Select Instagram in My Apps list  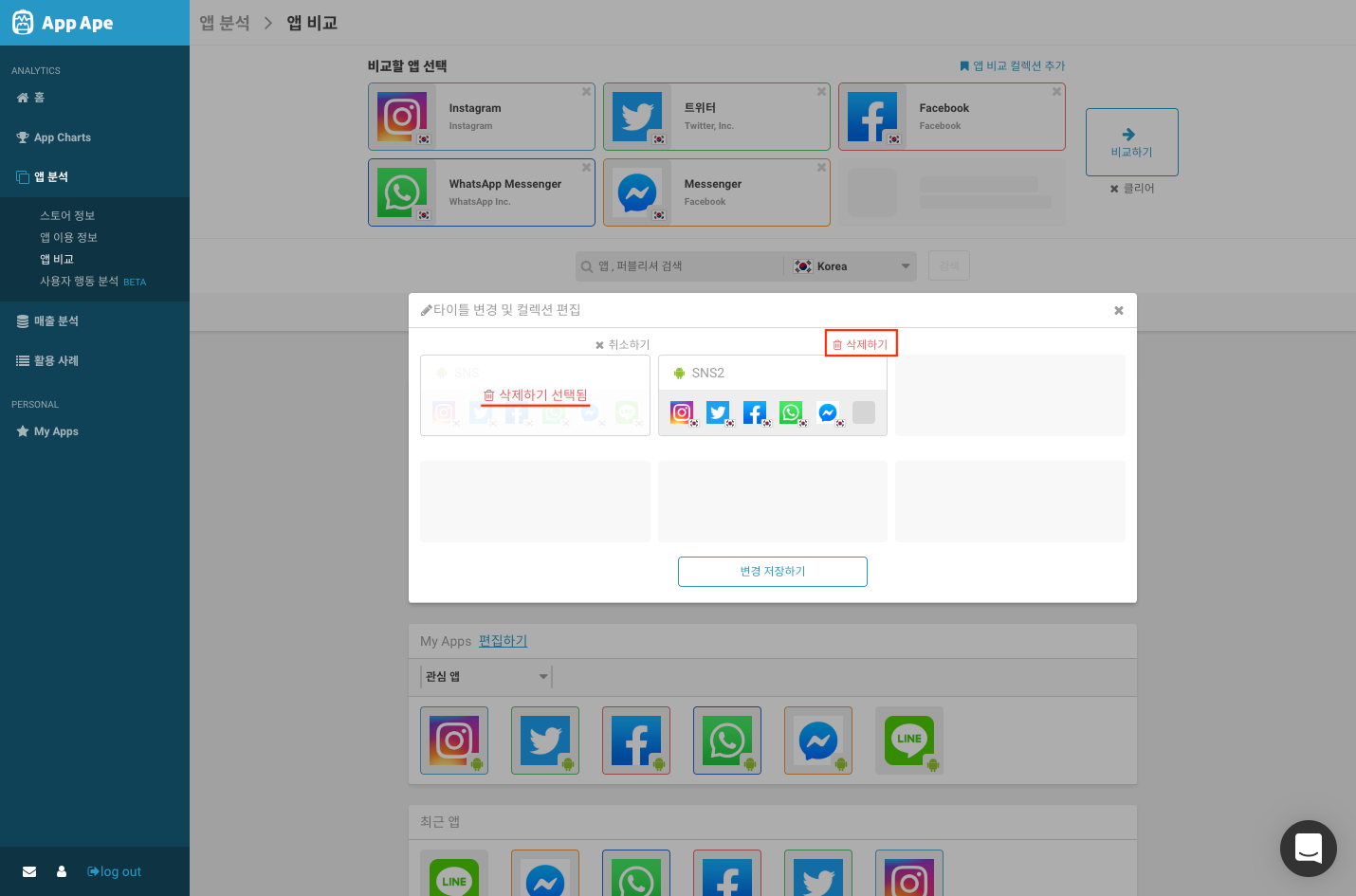[454, 741]
